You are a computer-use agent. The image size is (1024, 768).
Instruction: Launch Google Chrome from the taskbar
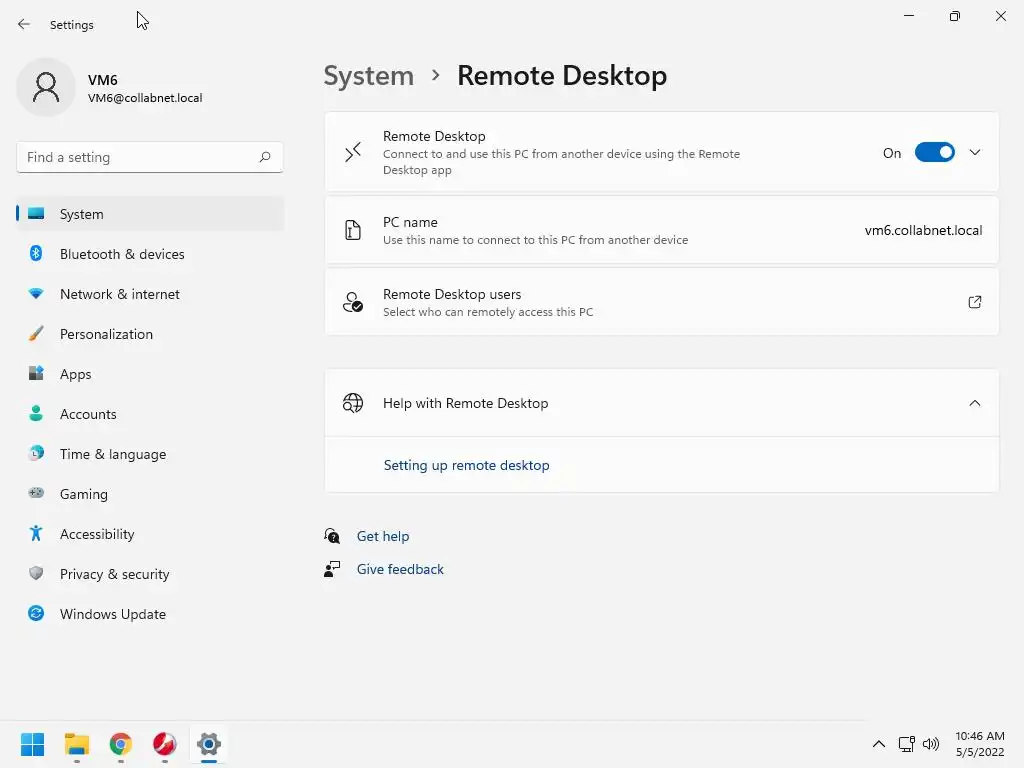(x=121, y=744)
